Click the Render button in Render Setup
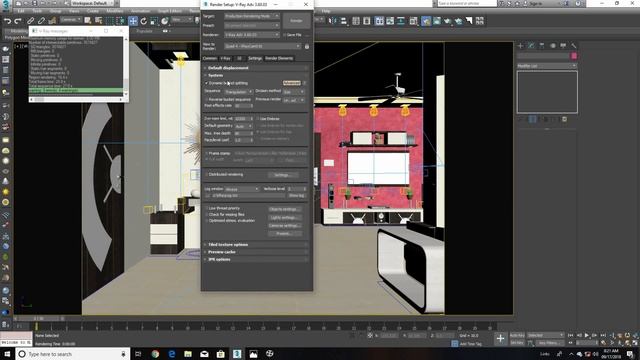 click(296, 21)
